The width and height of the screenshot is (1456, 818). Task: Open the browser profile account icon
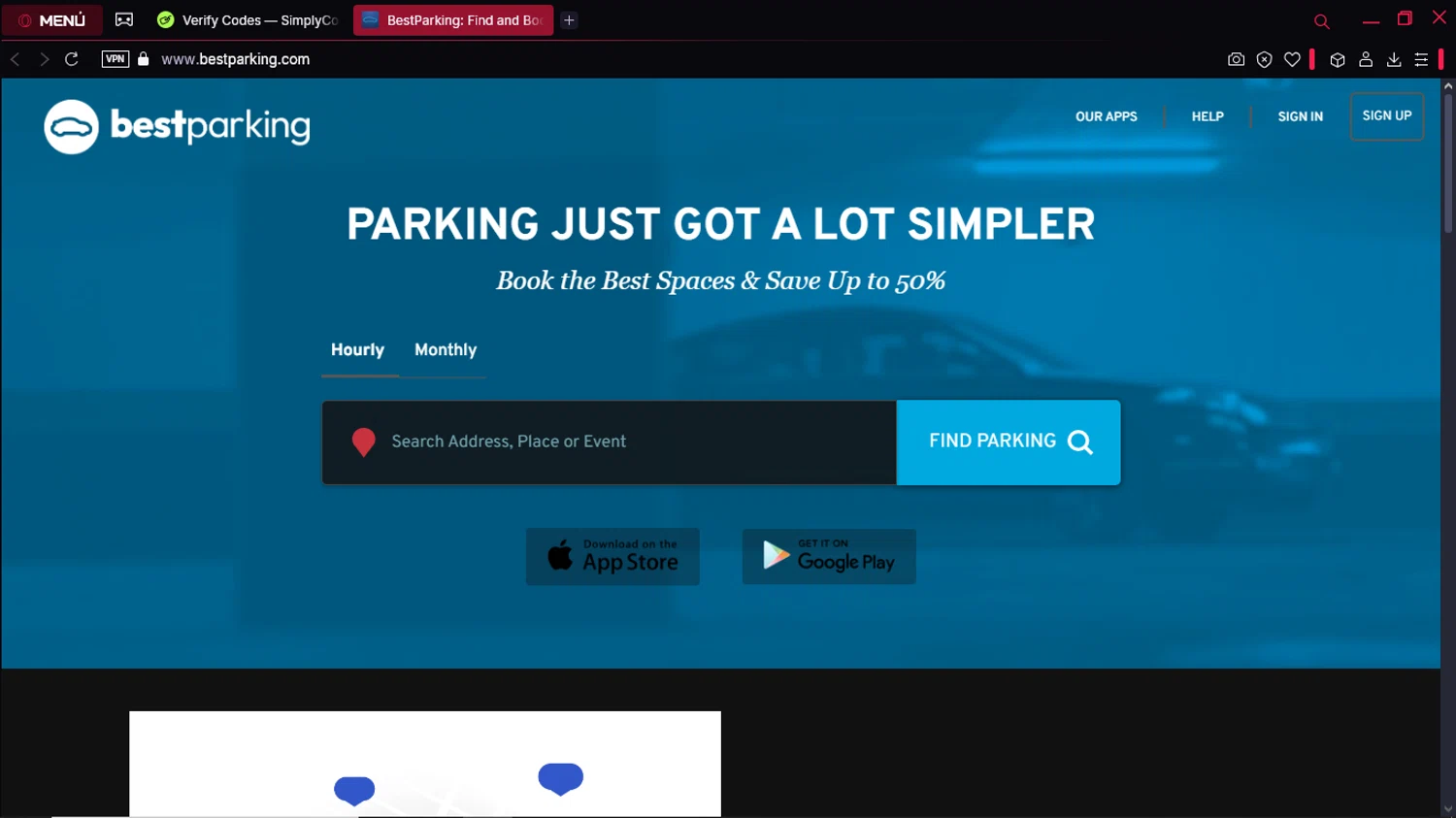(1366, 59)
